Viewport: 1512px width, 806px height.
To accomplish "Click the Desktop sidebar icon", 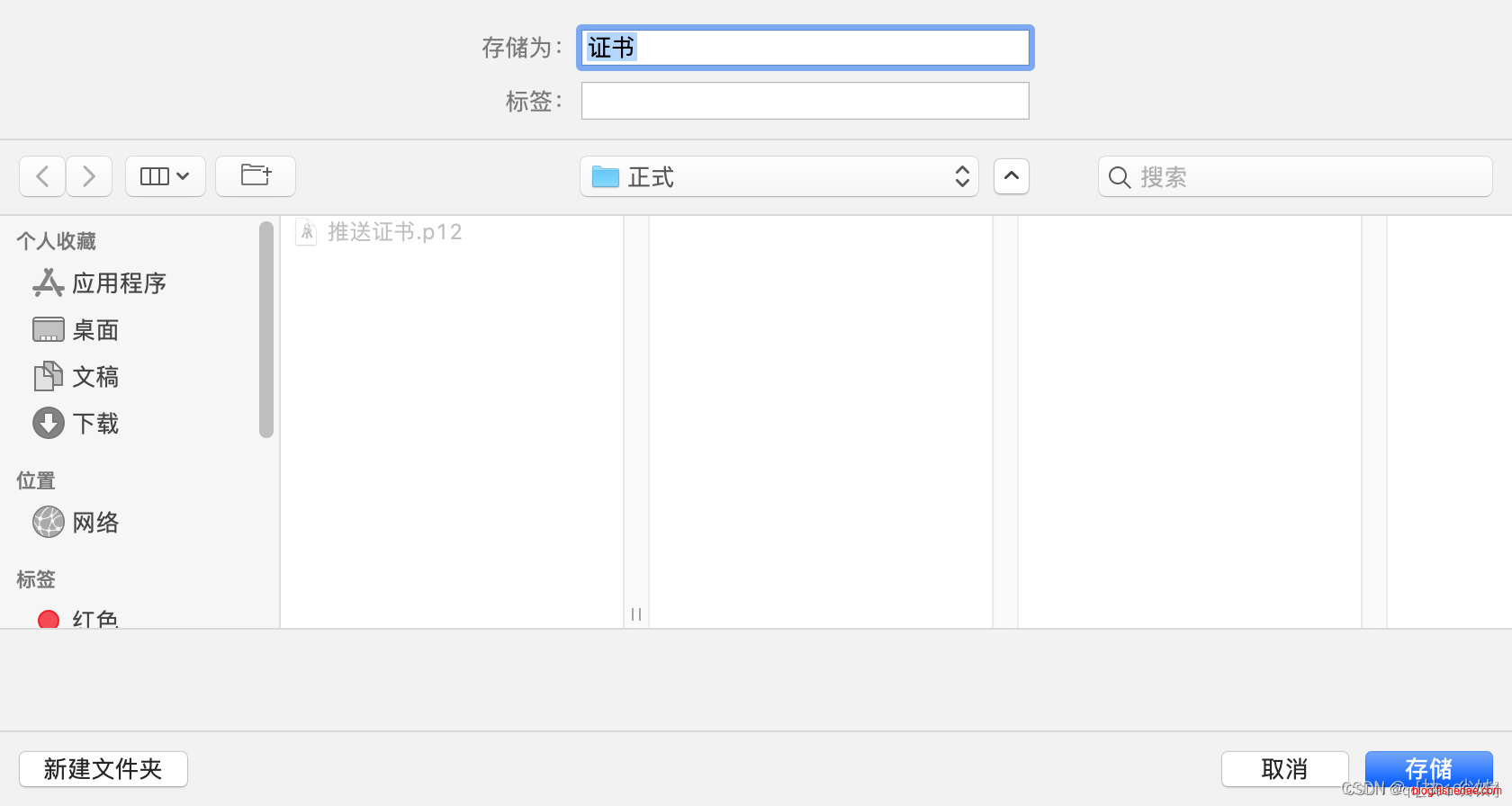I will (x=49, y=330).
